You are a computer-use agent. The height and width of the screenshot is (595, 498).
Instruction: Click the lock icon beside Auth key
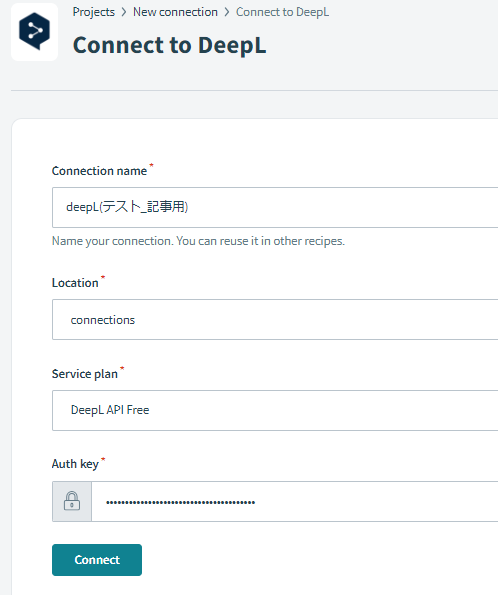coord(72,501)
